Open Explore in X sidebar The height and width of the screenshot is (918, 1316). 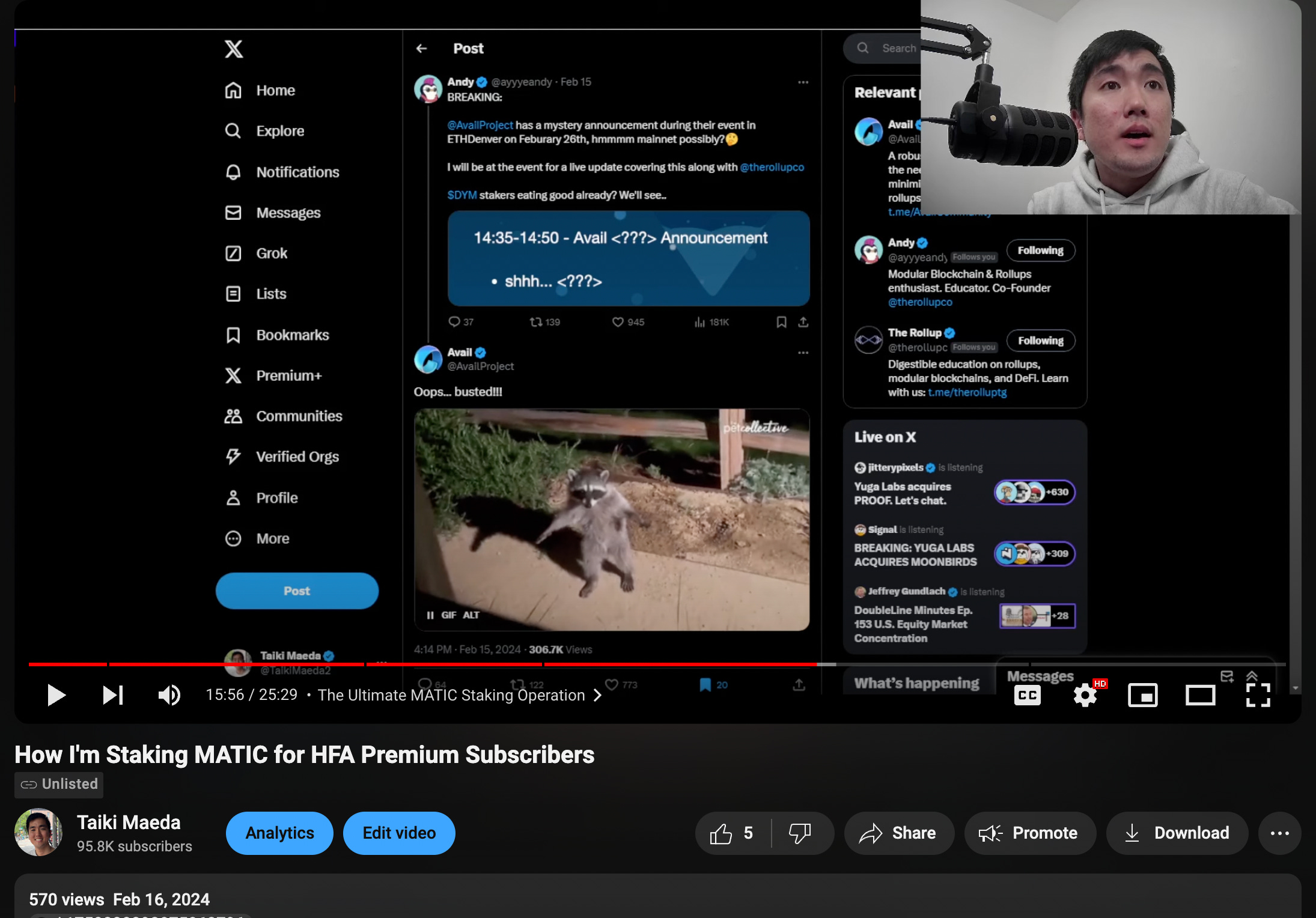tap(264, 131)
